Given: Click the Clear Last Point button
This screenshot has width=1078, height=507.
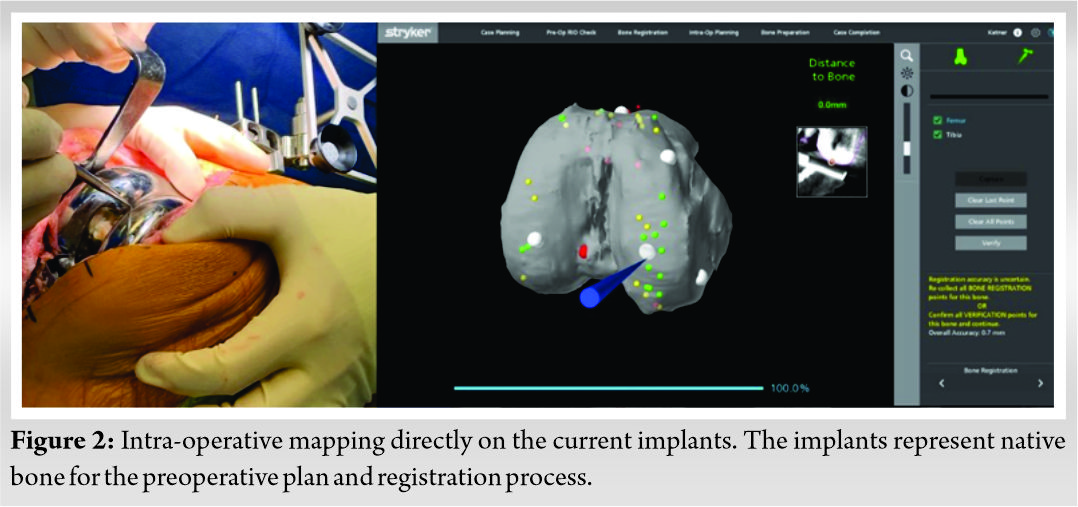Looking at the screenshot, I should click(990, 200).
